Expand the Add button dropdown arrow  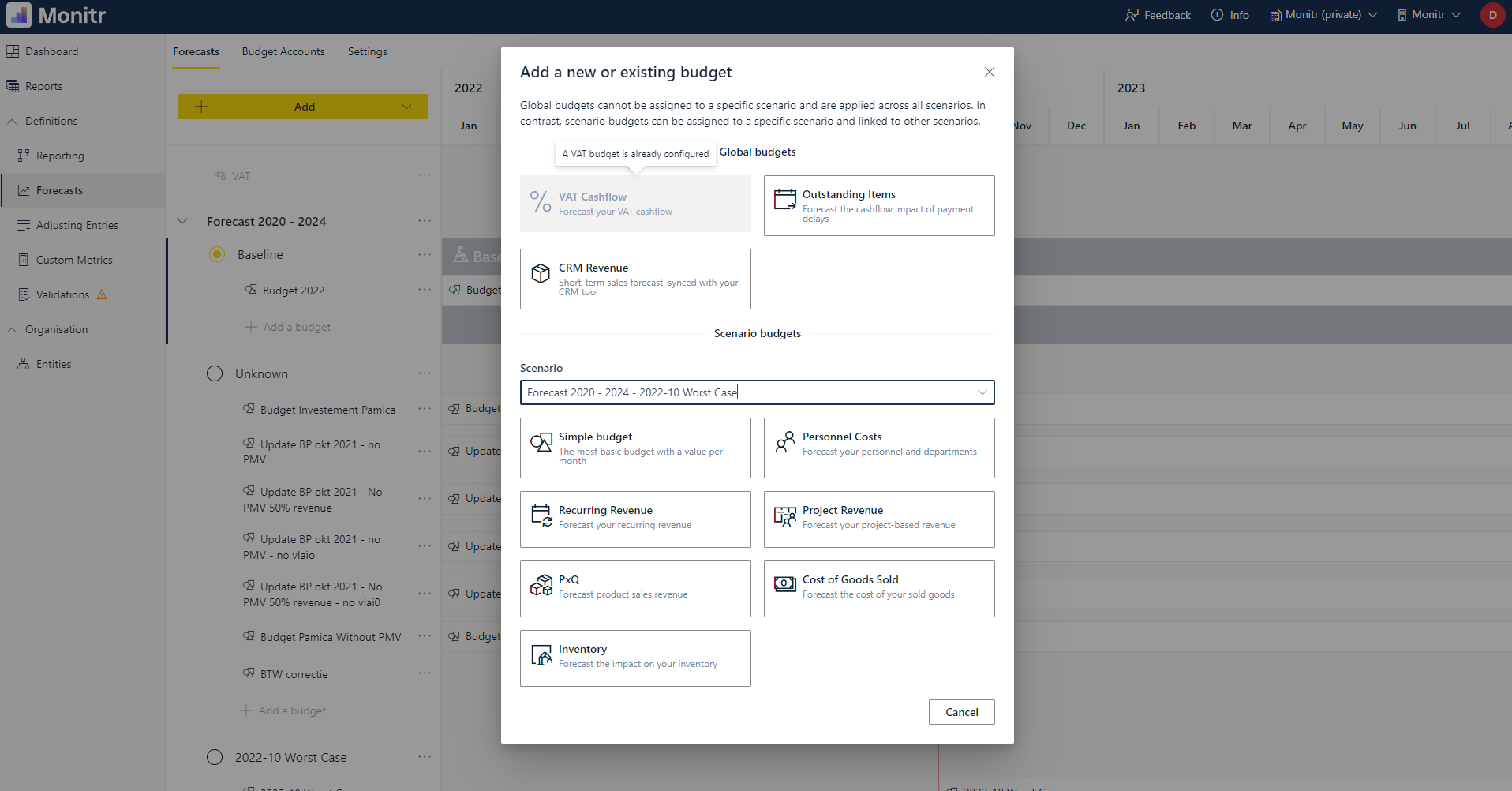coord(406,106)
